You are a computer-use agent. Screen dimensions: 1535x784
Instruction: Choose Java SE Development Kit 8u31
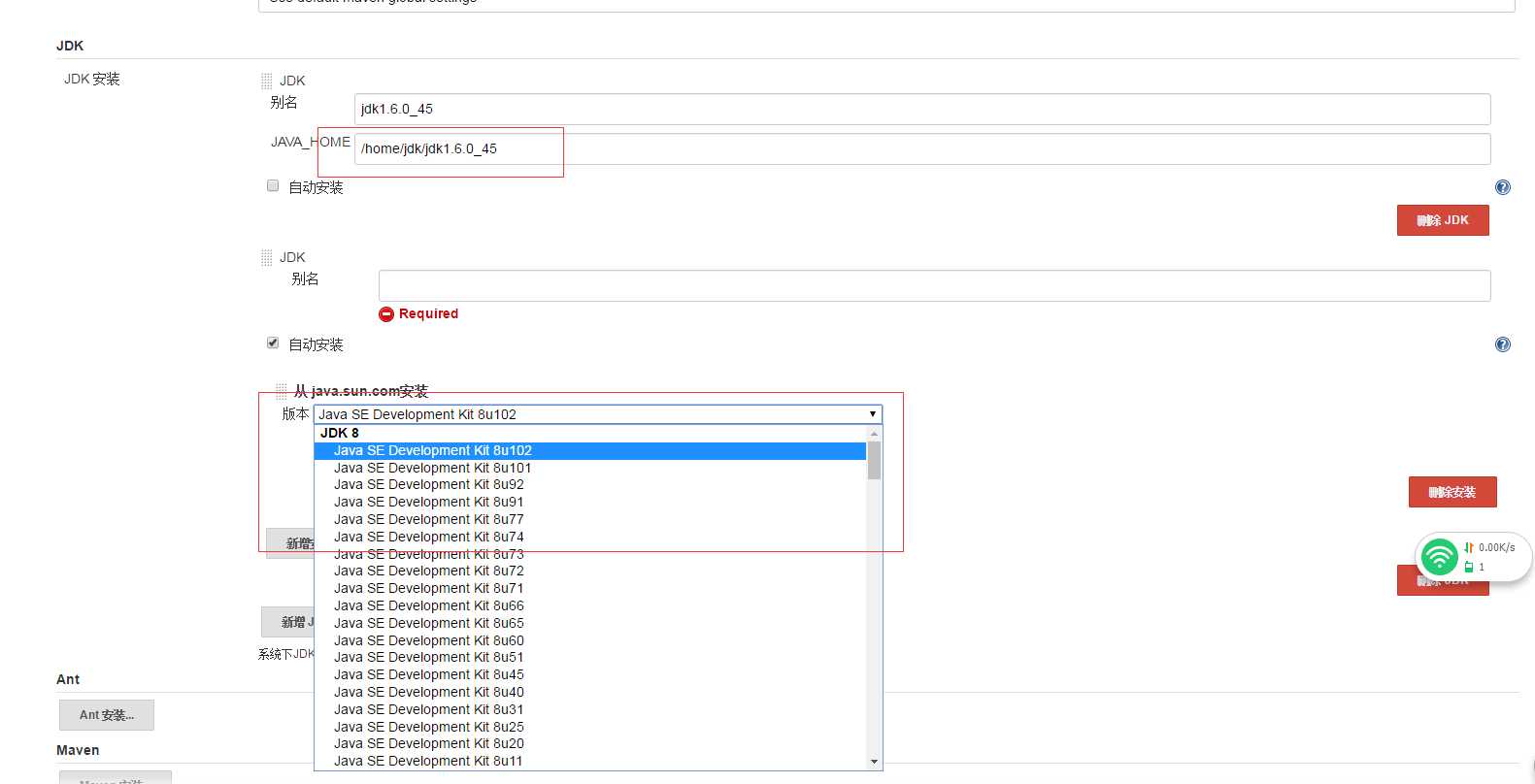coord(590,709)
